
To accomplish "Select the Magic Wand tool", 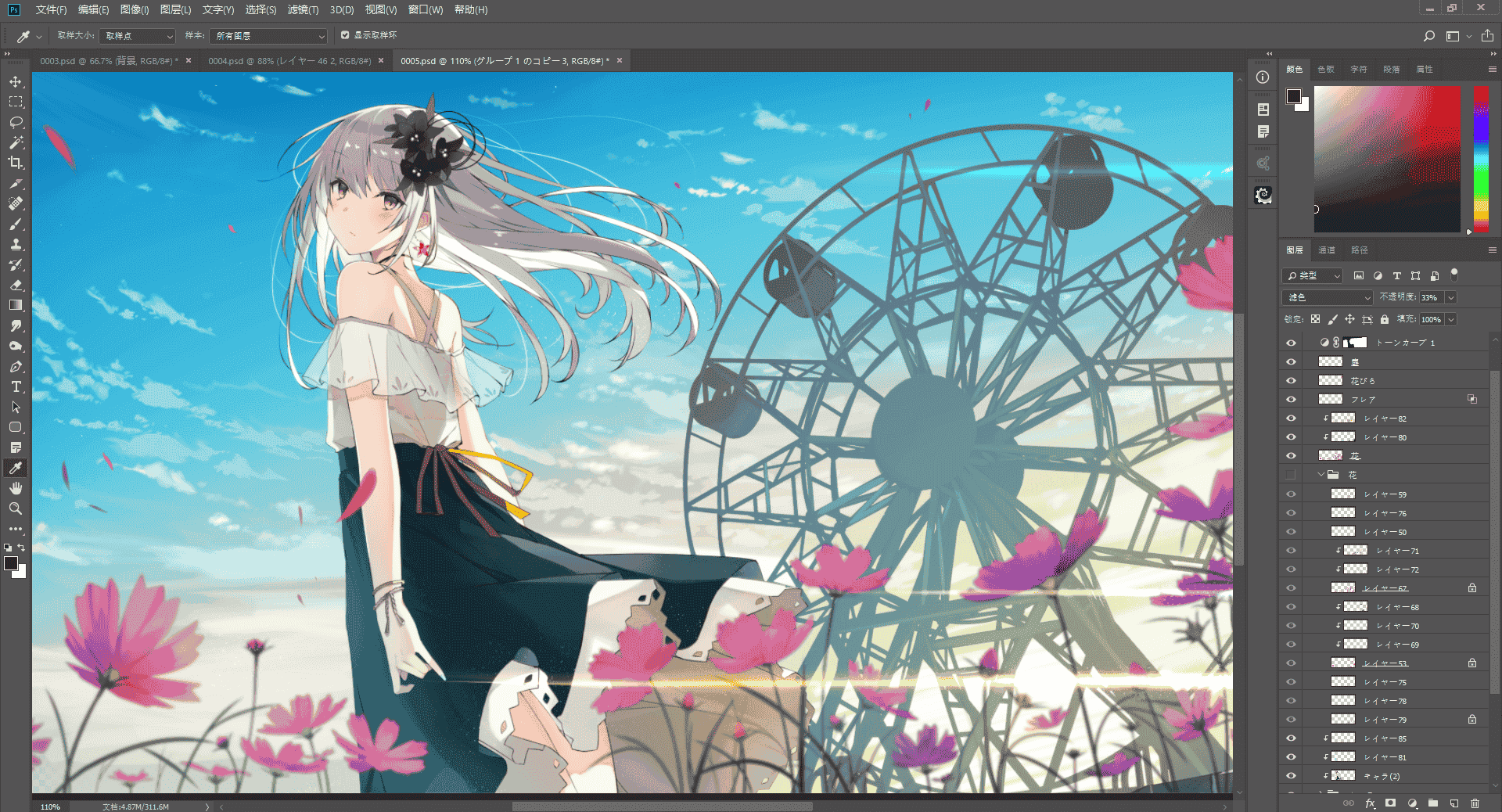I will click(16, 143).
